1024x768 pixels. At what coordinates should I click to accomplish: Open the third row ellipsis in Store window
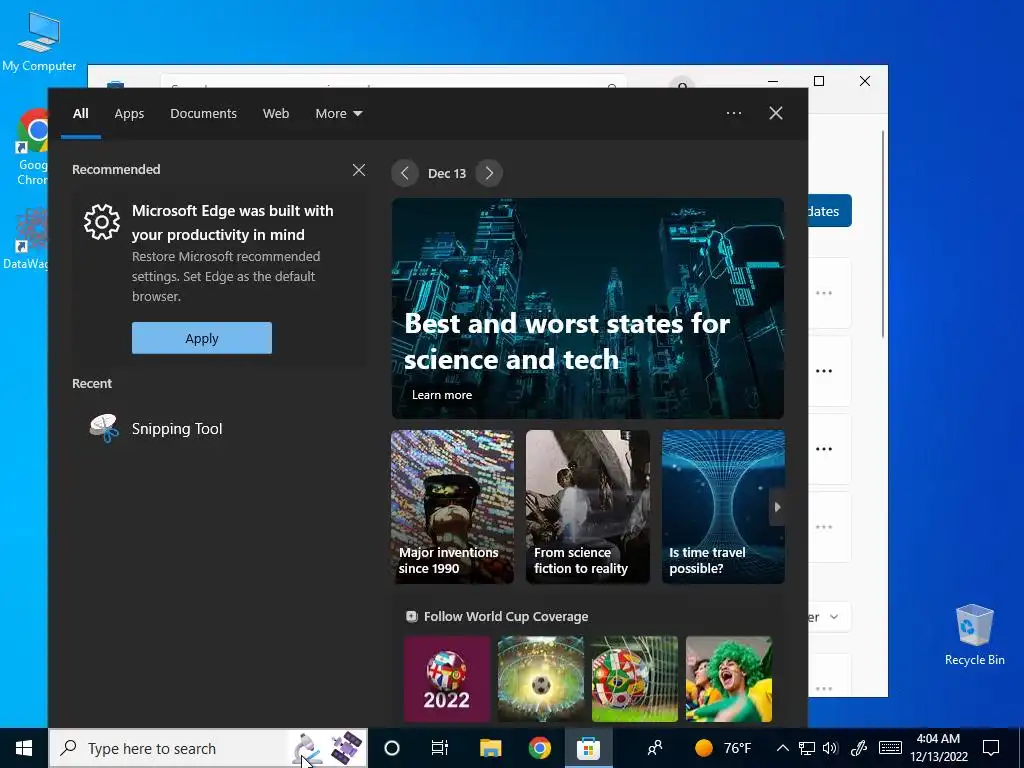824,449
